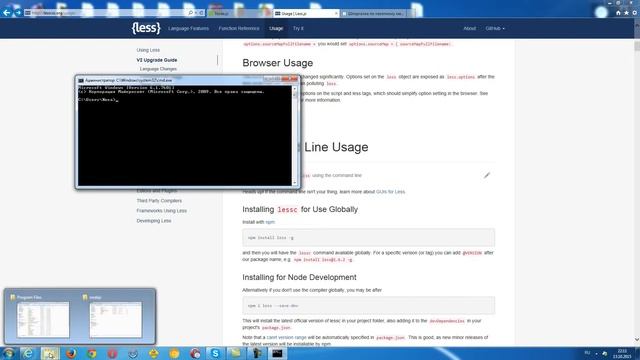
Task: Open browser Tools gear icon
Action: click(x=635, y=13)
